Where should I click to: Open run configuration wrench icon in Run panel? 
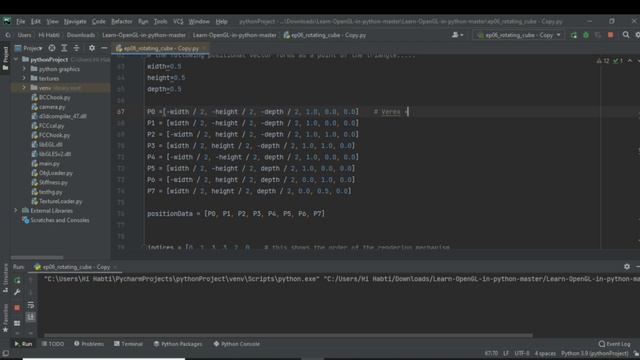click(17, 292)
